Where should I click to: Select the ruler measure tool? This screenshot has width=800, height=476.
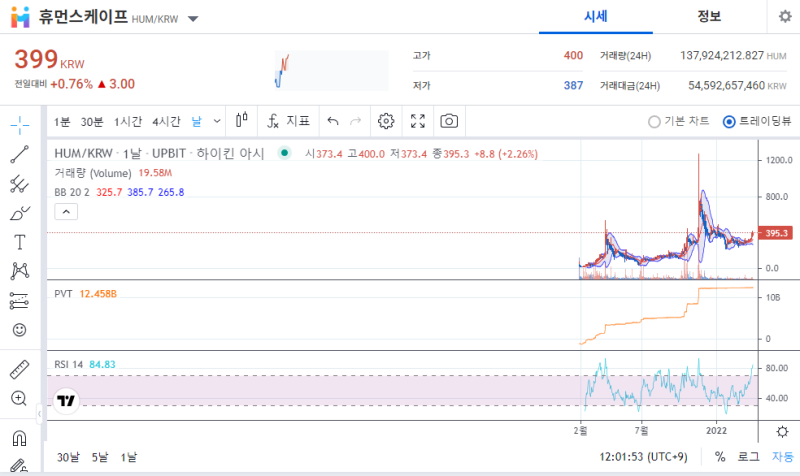(x=20, y=369)
